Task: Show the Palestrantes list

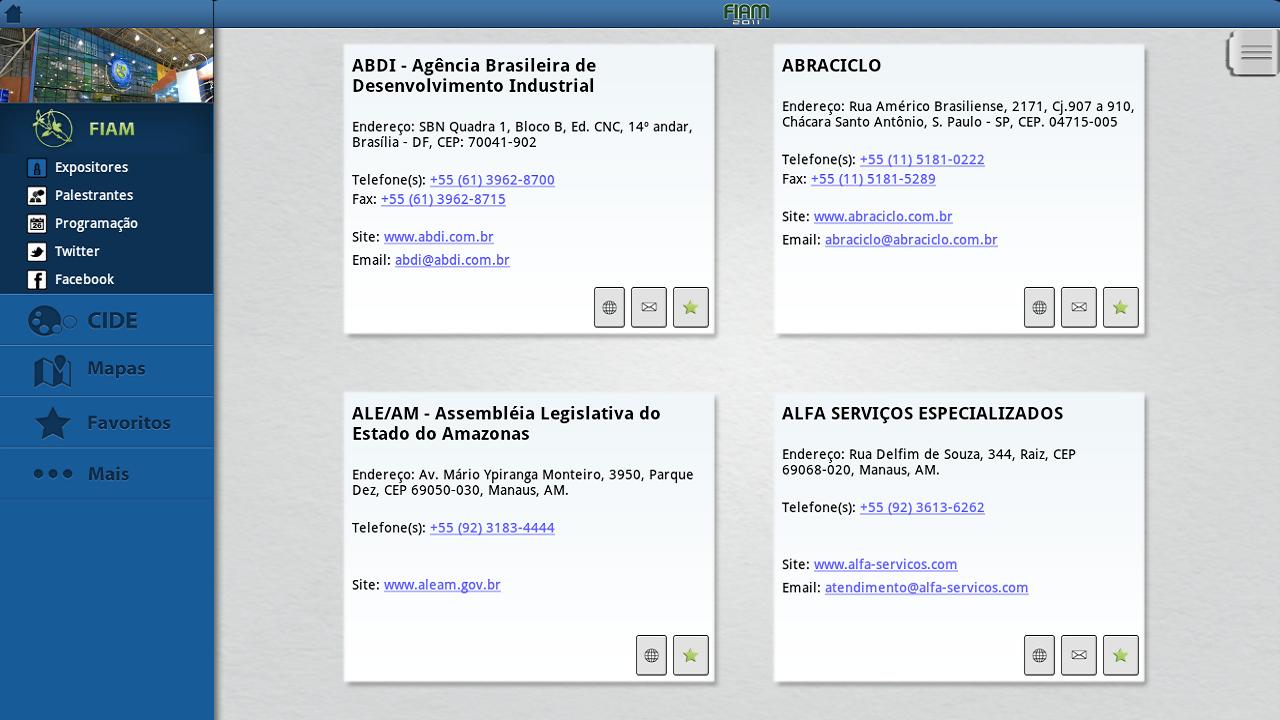Action: (x=94, y=195)
